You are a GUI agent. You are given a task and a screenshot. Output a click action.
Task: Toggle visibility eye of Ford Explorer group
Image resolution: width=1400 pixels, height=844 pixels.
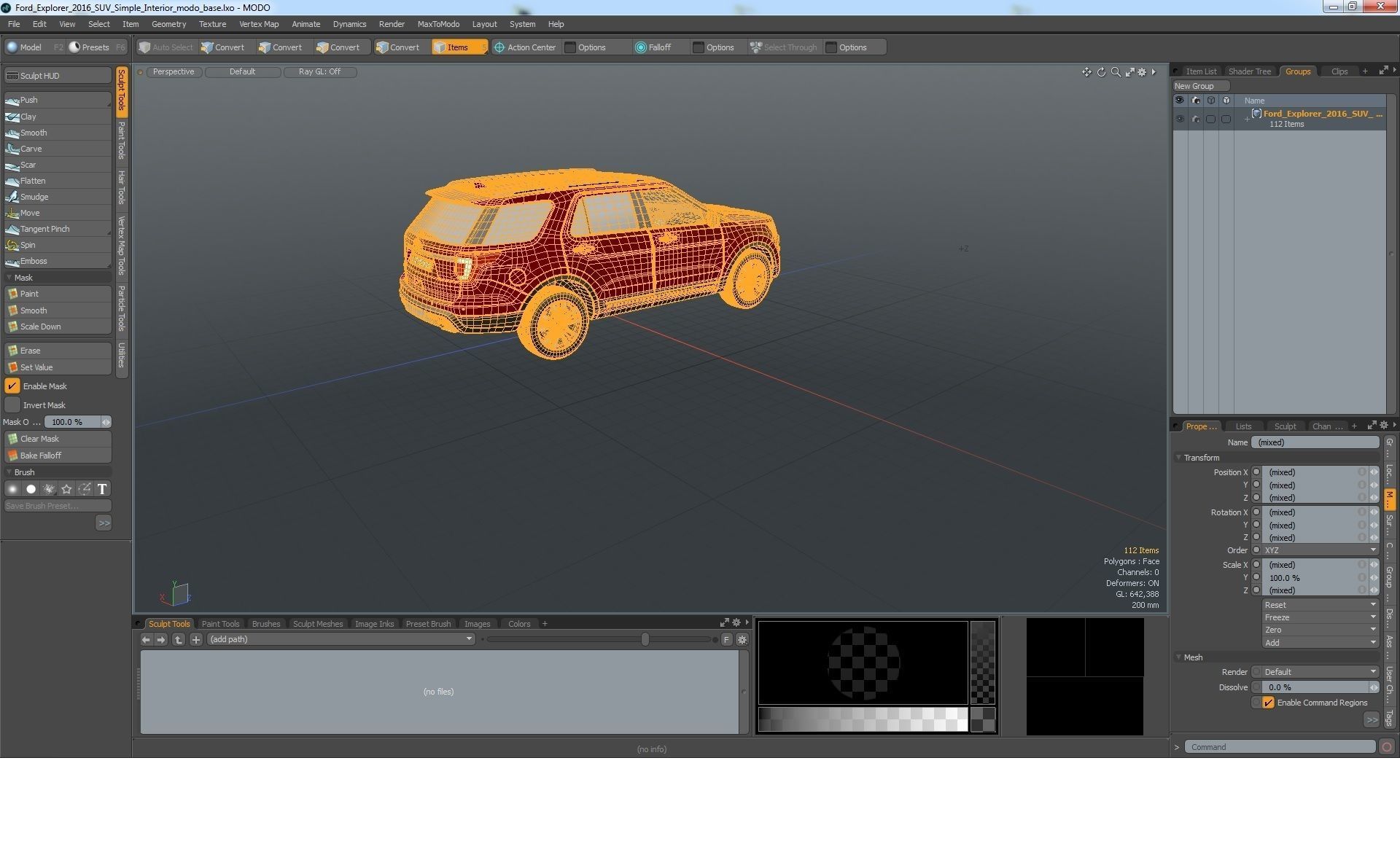tap(1180, 119)
